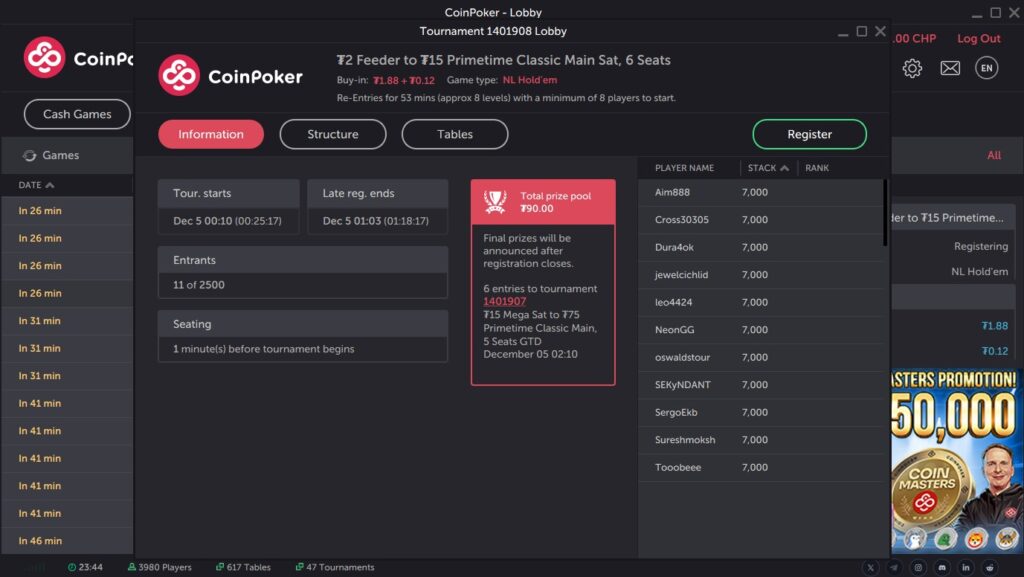
Task: Select player Dura4ok row
Action: coord(760,247)
